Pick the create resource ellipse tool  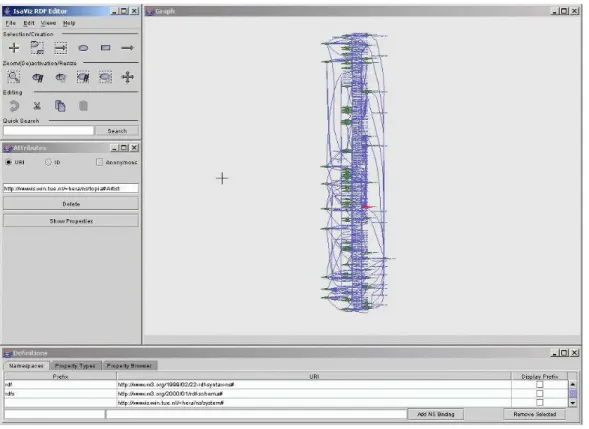point(83,48)
